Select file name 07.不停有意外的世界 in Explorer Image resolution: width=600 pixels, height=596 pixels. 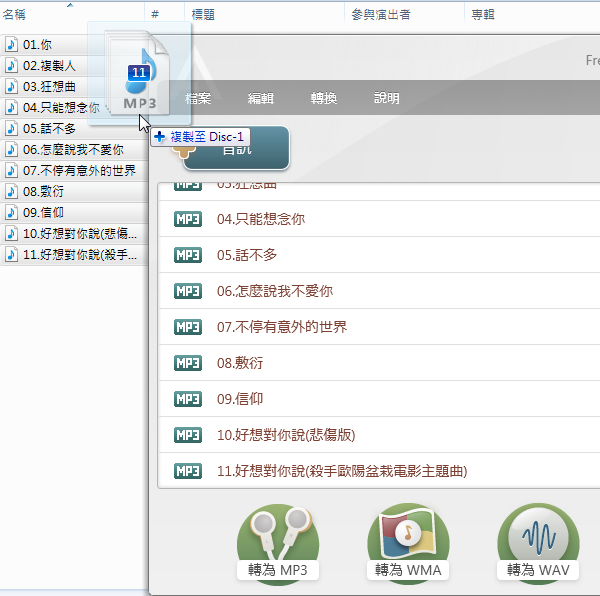[x=79, y=171]
